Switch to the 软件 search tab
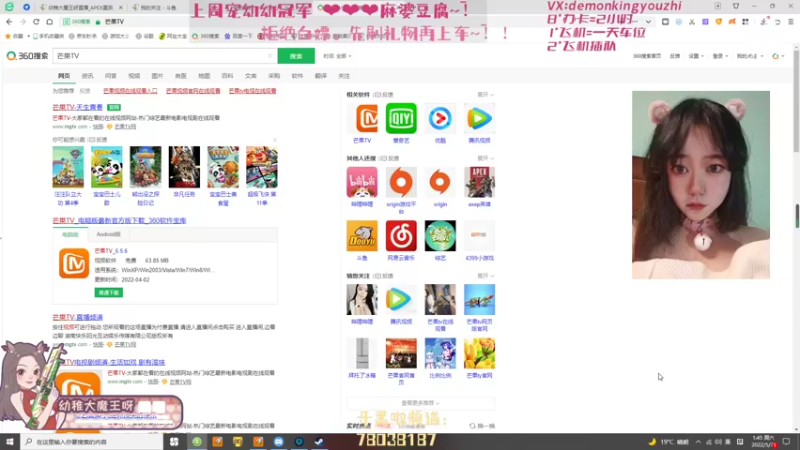Image resolution: width=800 pixels, height=450 pixels. click(297, 76)
